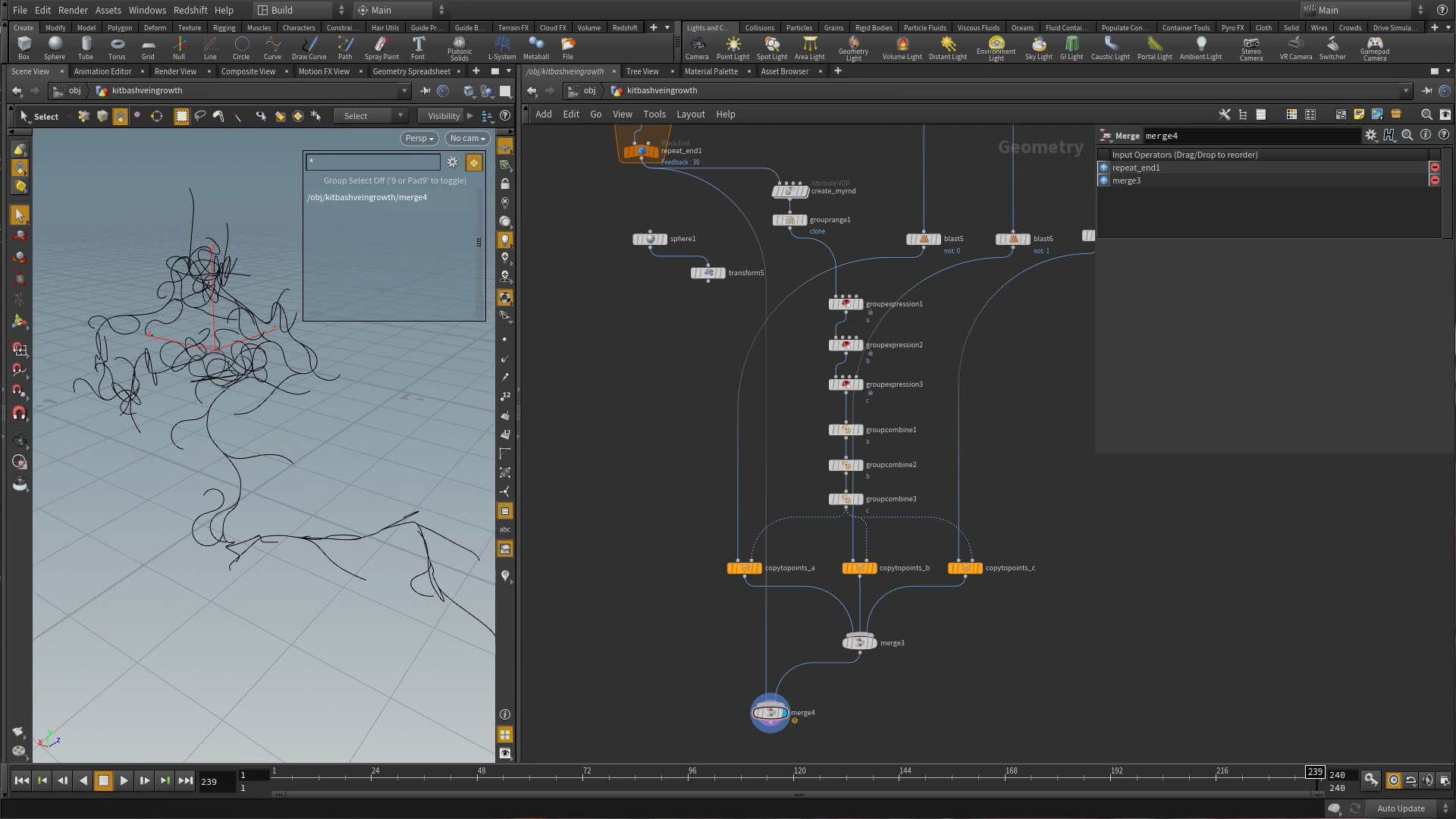Toggle real time playback button
The height and width of the screenshot is (819, 1456).
1393,780
